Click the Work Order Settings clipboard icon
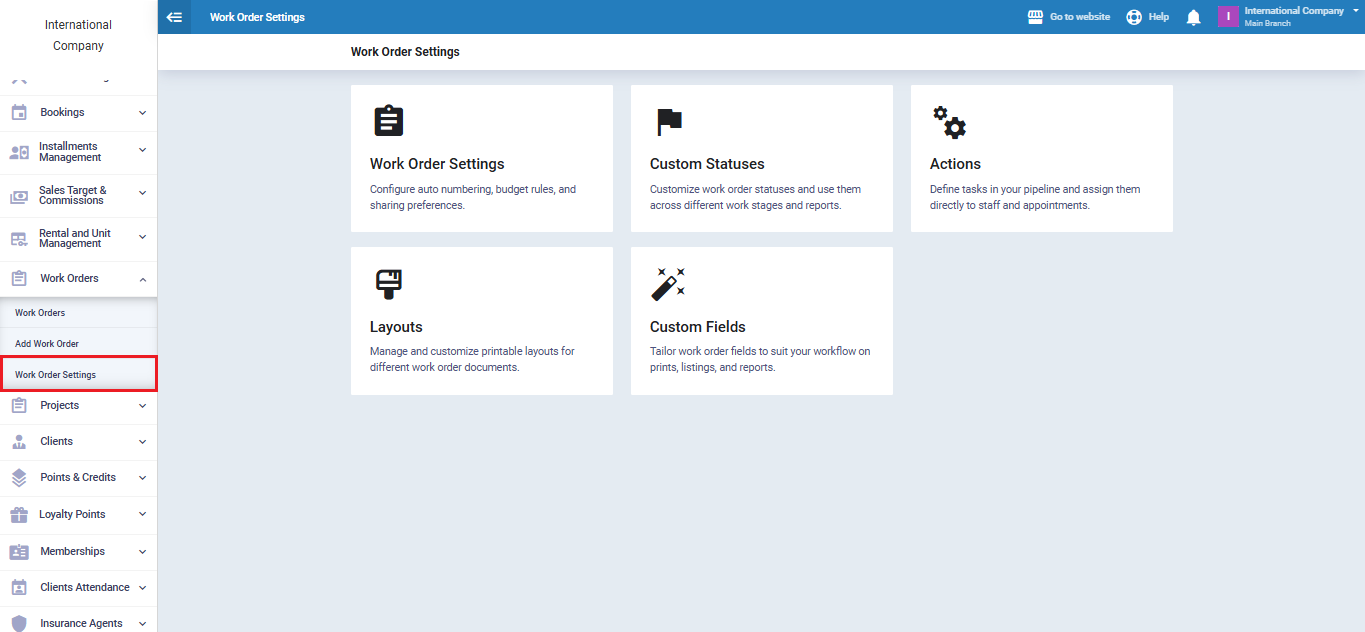 (388, 121)
